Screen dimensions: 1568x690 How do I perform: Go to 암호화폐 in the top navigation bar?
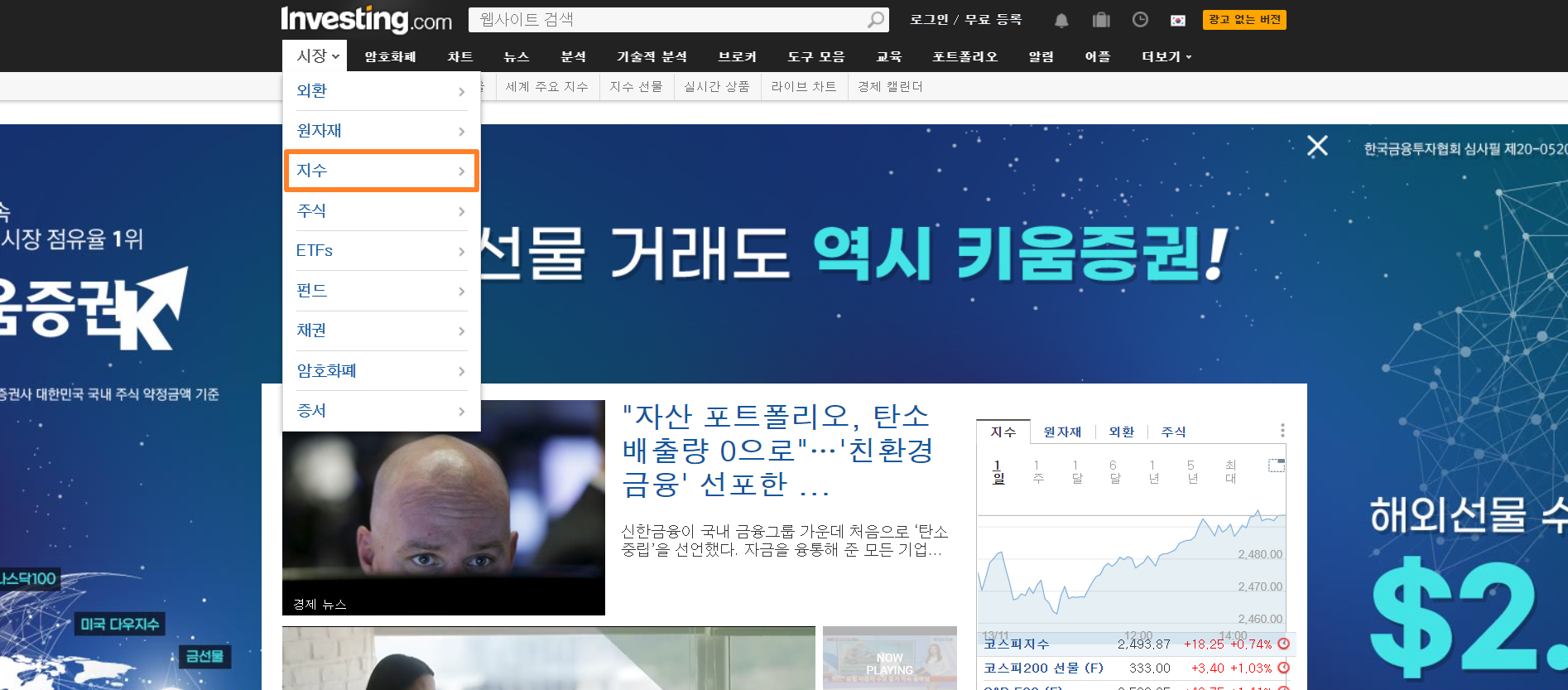pyautogui.click(x=391, y=56)
